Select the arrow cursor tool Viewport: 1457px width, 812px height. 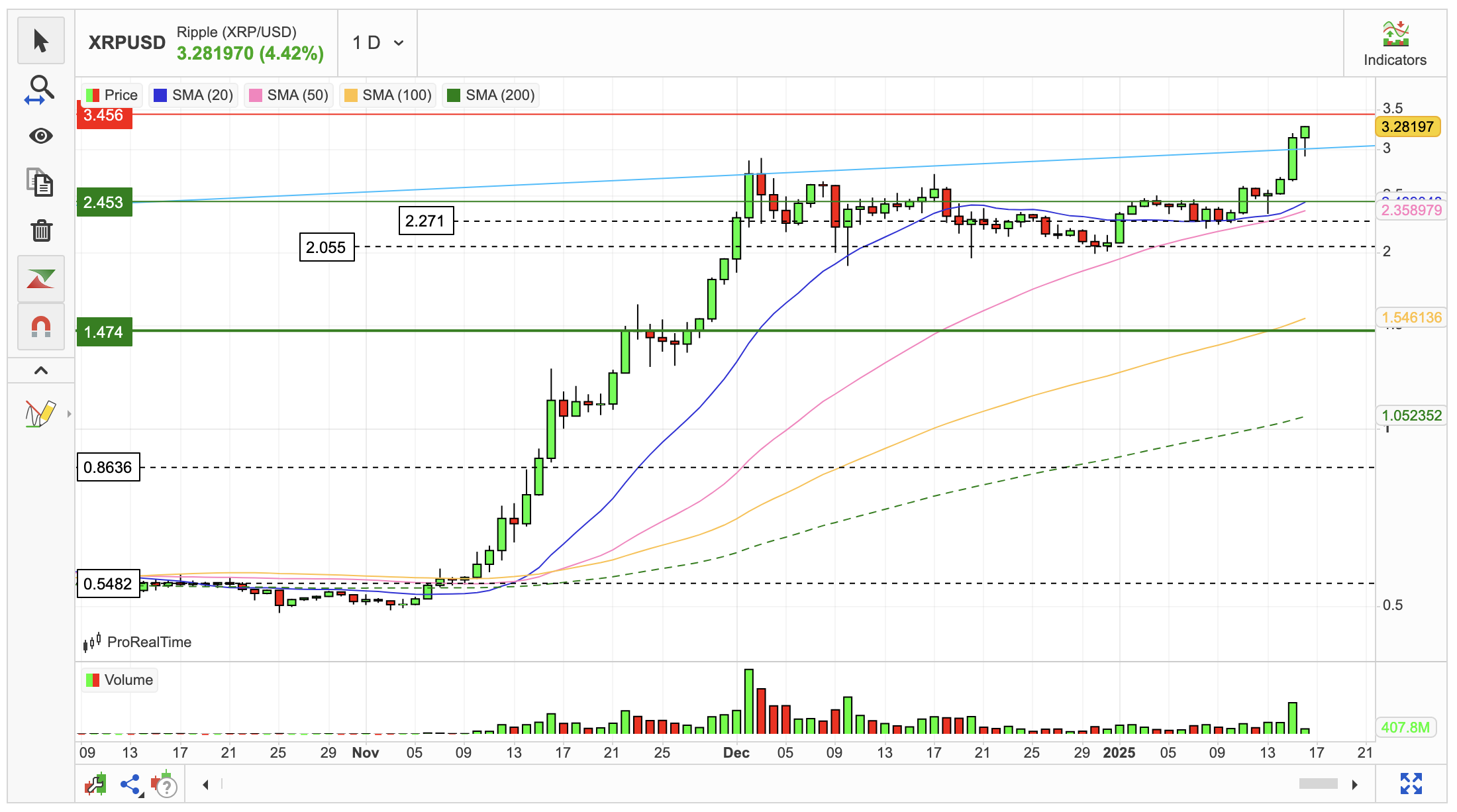[41, 41]
